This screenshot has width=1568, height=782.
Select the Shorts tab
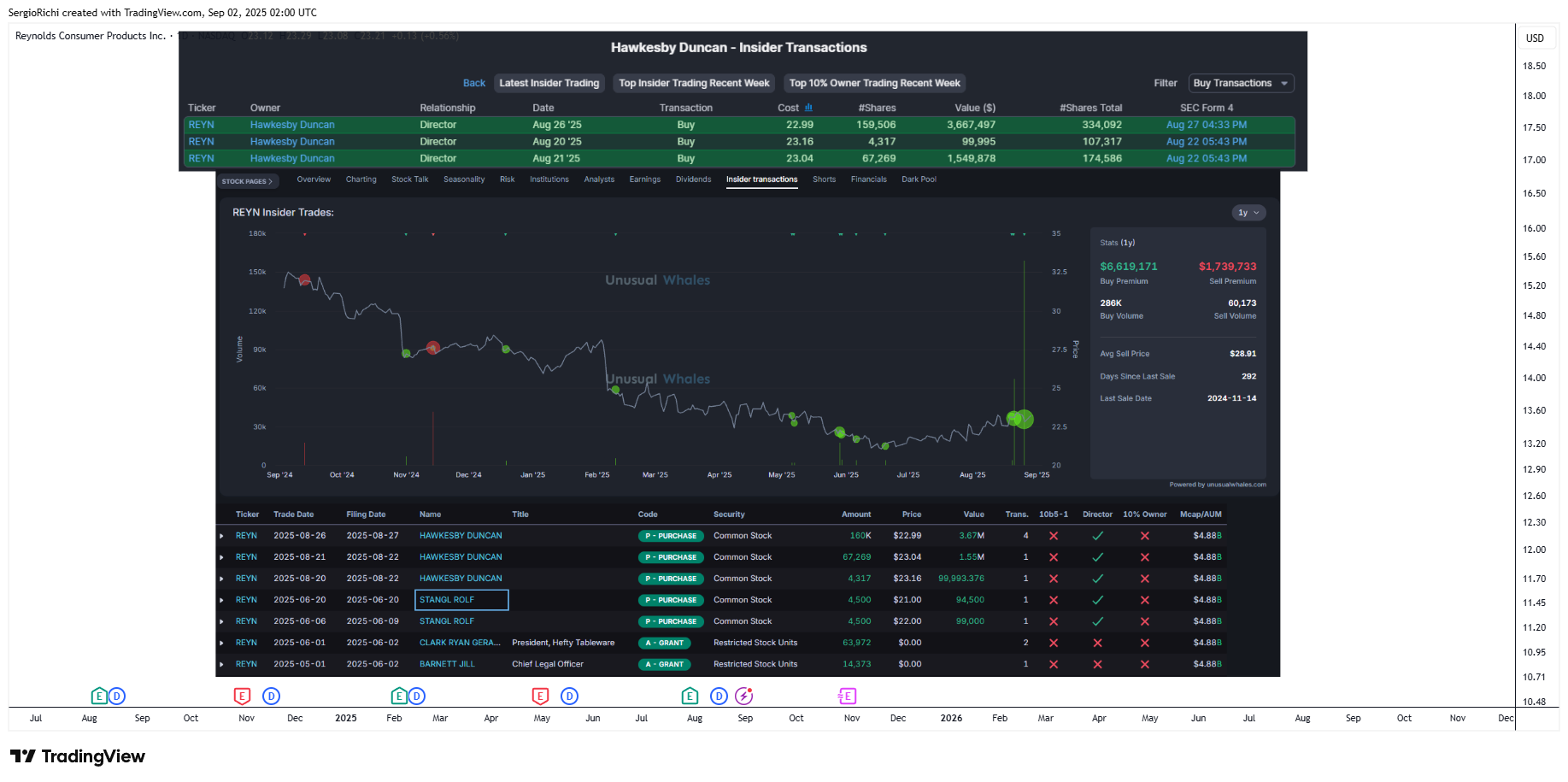[824, 179]
